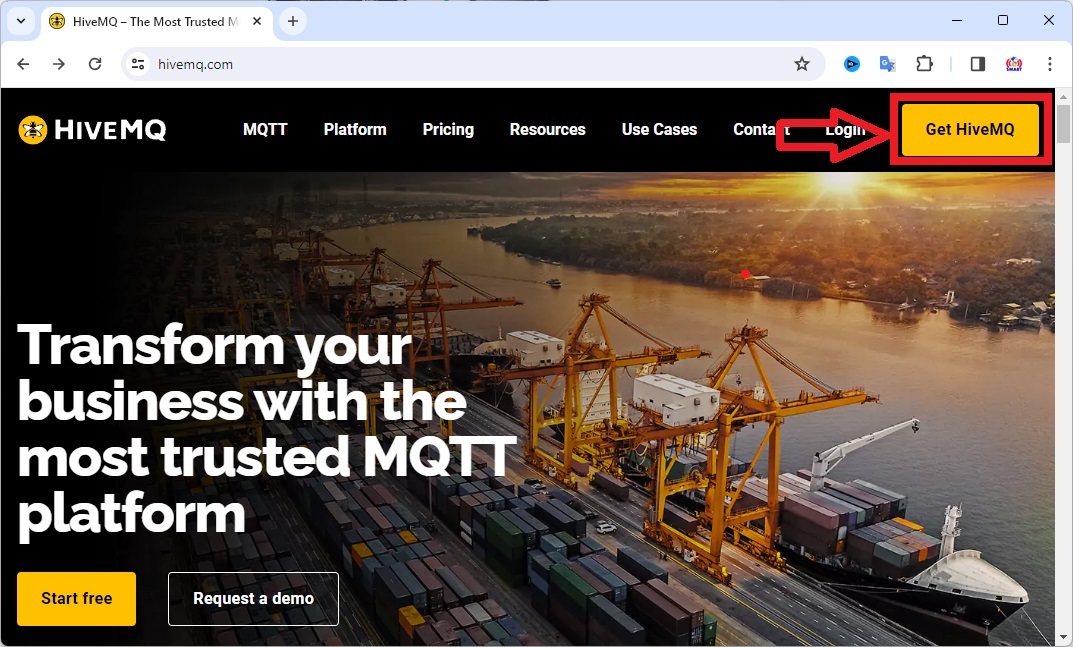Click the Request a demo button
The height and width of the screenshot is (647, 1073).
[x=253, y=598]
